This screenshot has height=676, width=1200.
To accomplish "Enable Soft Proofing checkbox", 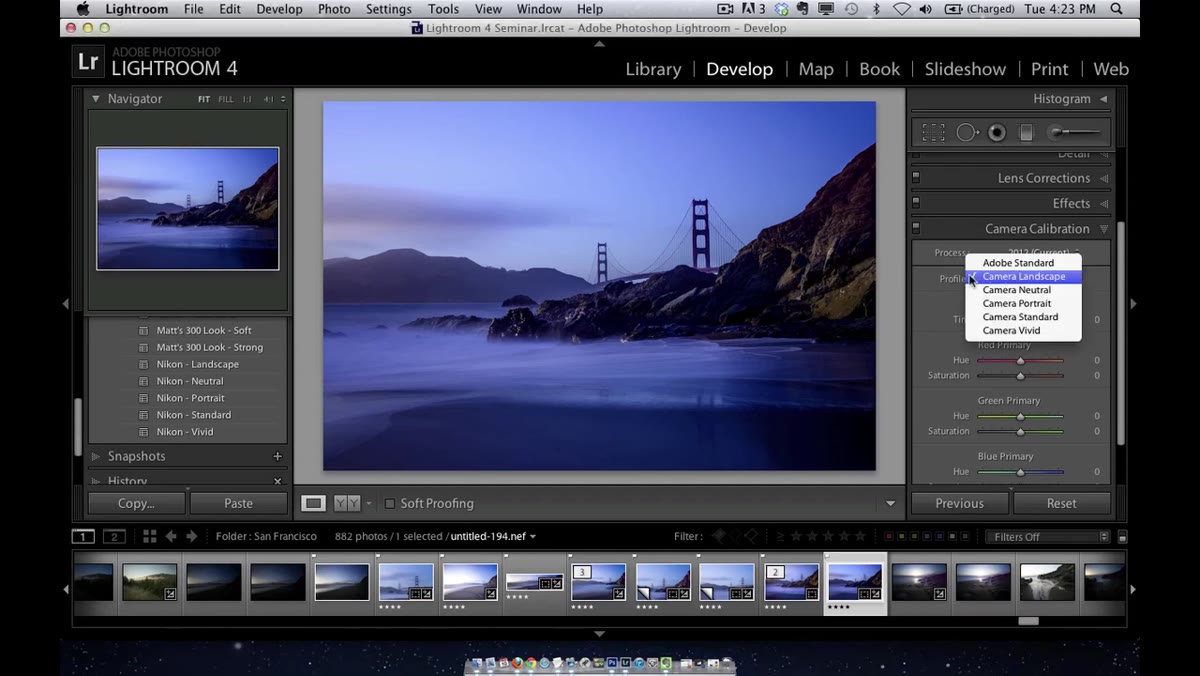I will 390,503.
